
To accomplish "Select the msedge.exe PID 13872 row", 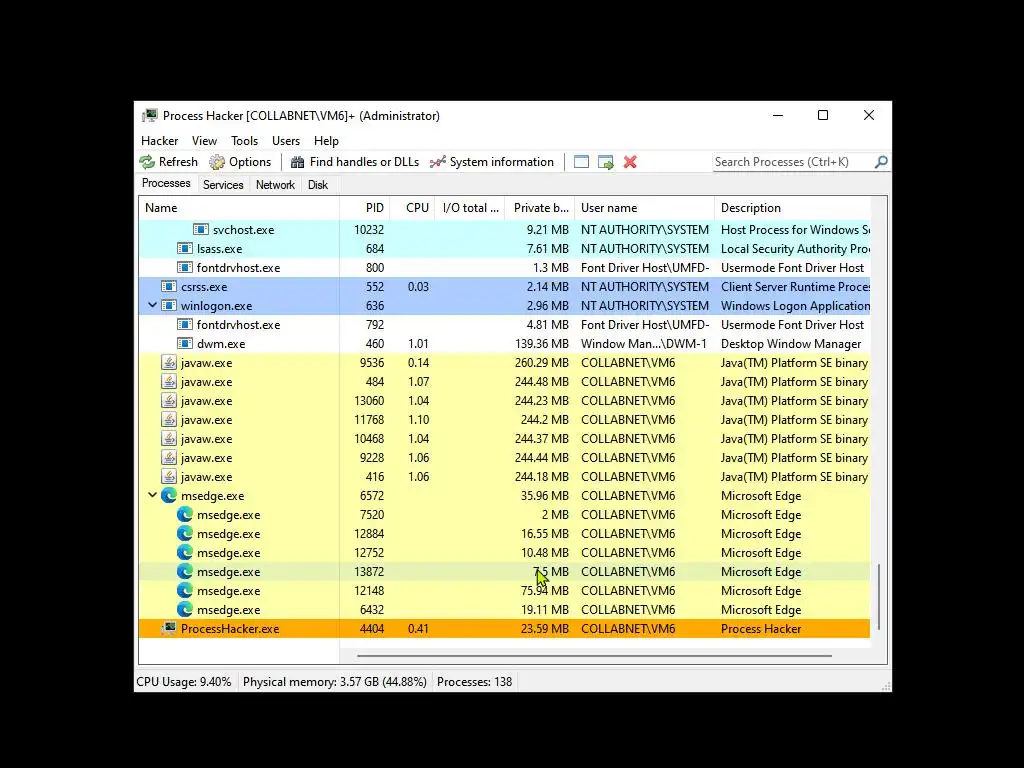I will pyautogui.click(x=504, y=571).
